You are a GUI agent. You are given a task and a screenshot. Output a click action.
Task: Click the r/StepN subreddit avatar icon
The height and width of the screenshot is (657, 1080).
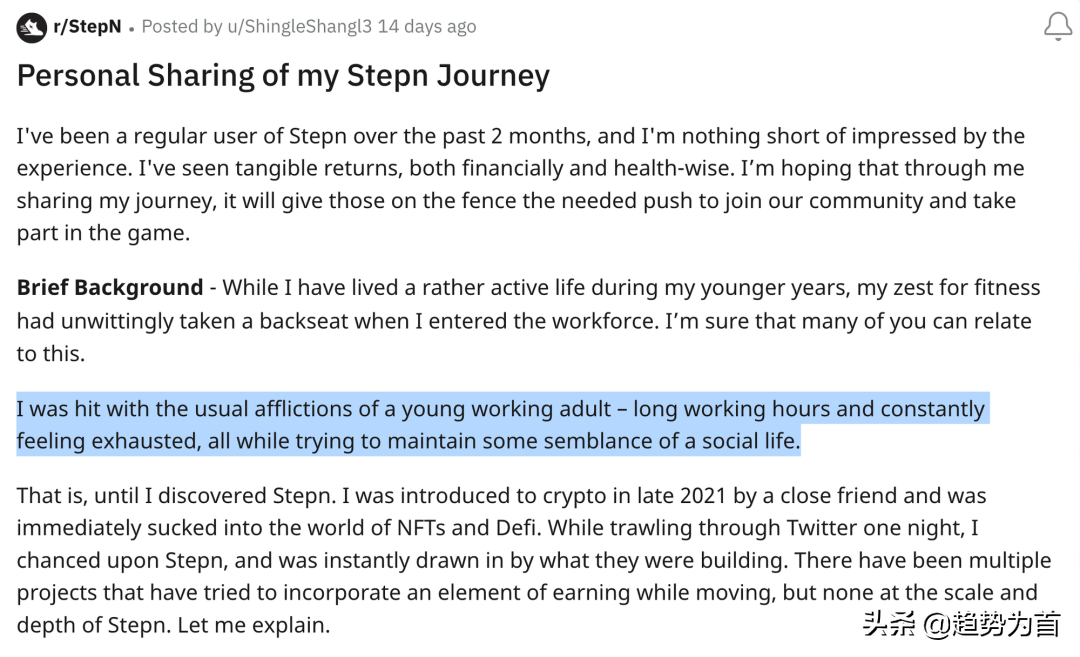click(x=30, y=26)
